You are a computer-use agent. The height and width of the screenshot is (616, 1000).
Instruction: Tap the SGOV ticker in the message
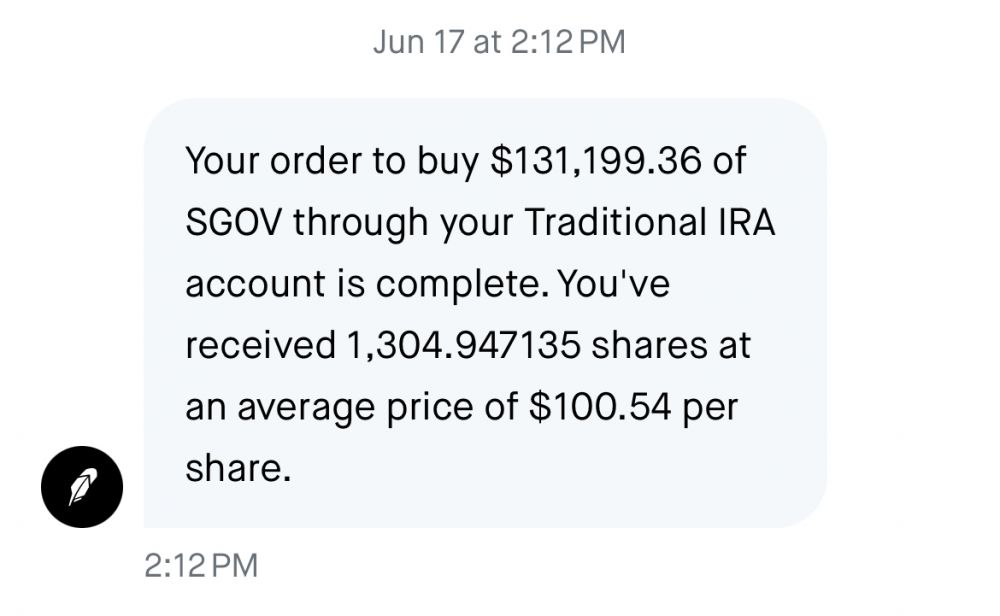[233, 222]
